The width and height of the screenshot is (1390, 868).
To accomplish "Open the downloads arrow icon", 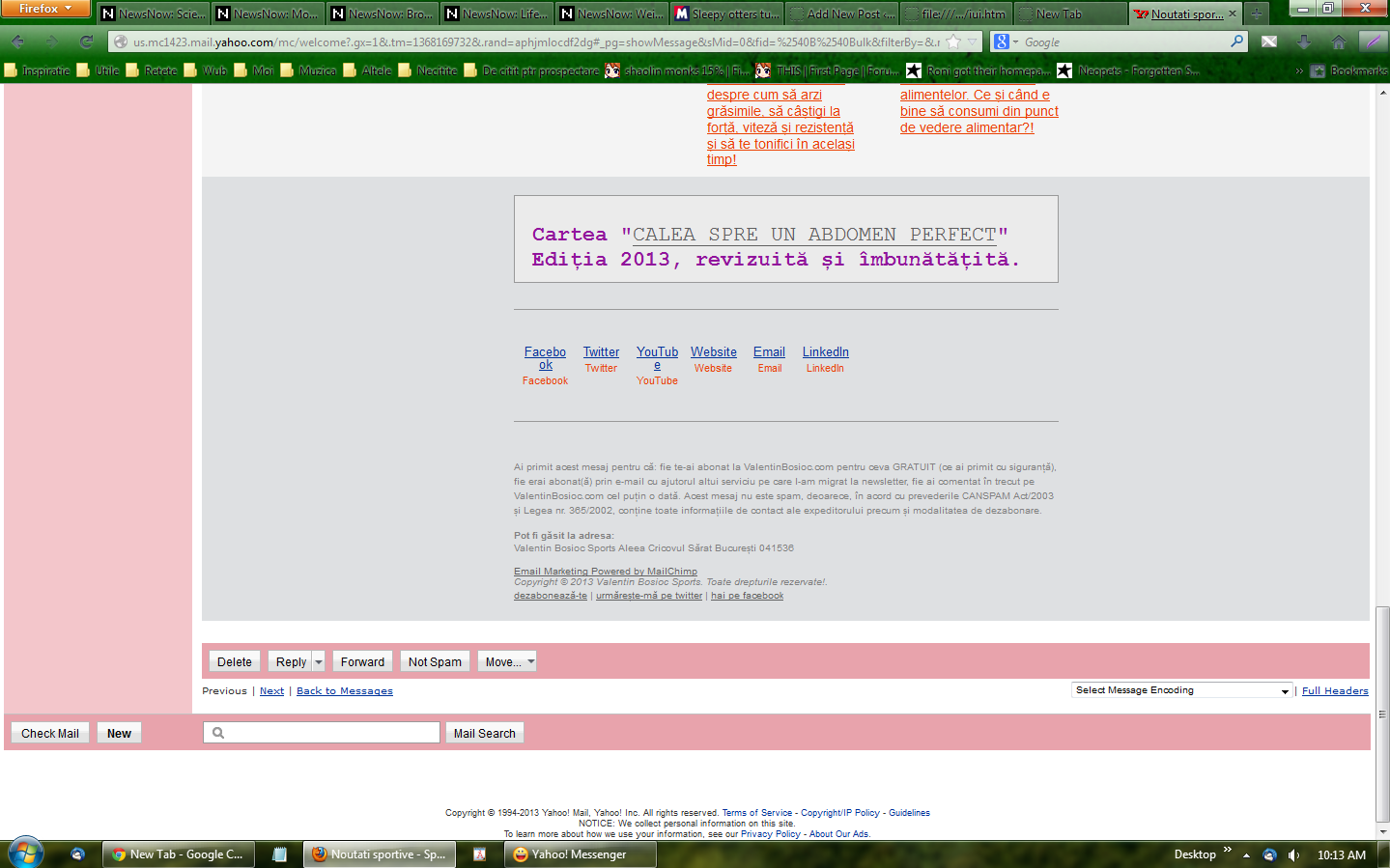I will [1304, 42].
